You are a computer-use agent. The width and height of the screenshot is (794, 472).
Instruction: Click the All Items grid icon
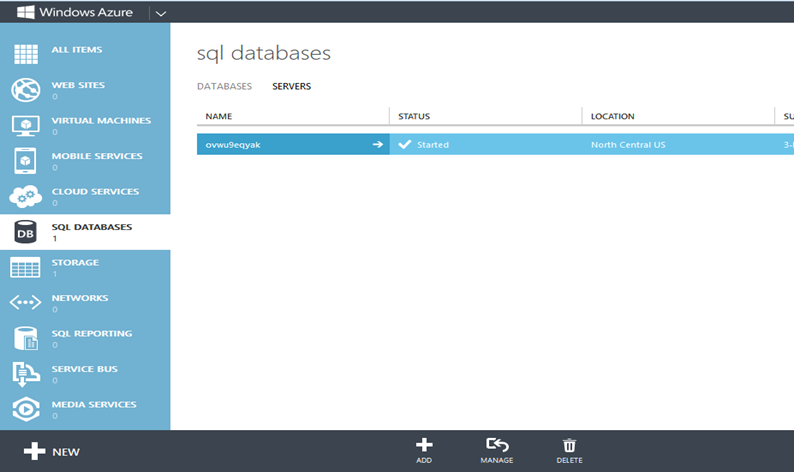click(x=25, y=54)
